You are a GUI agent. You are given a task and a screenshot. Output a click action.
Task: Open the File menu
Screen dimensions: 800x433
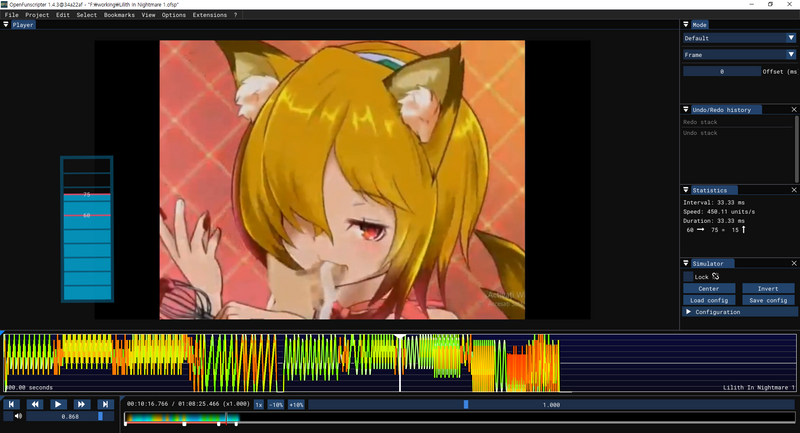click(11, 15)
